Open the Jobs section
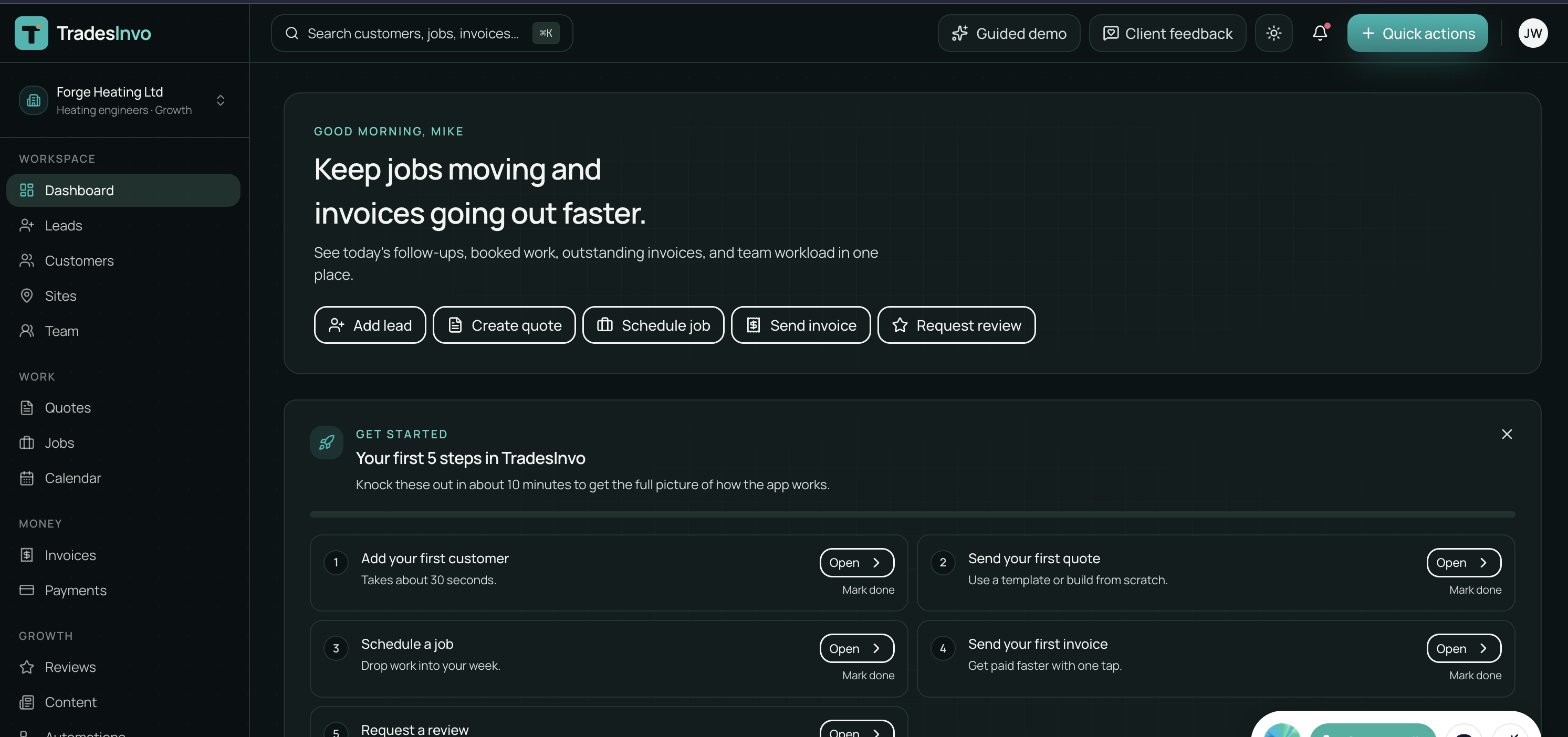This screenshot has height=737, width=1568. [x=123, y=443]
